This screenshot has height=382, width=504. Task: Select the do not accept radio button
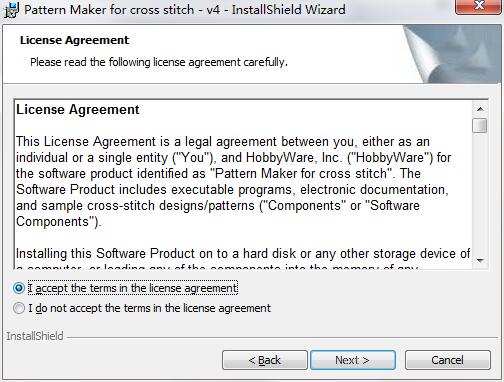(x=19, y=308)
